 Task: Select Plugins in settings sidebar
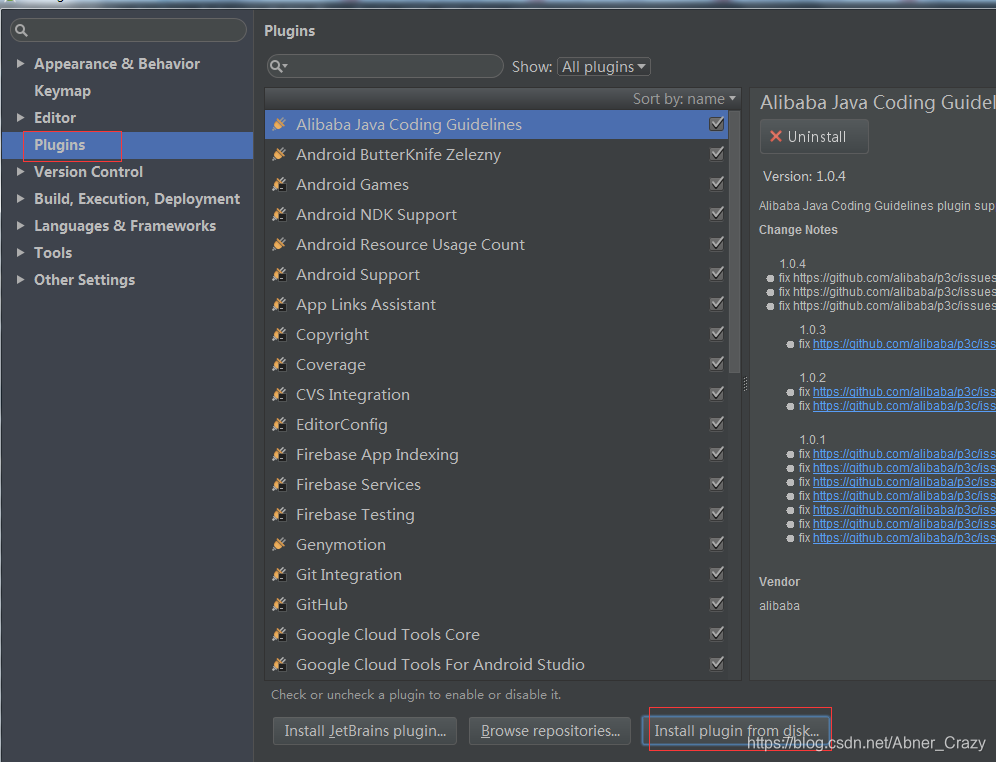pos(60,145)
